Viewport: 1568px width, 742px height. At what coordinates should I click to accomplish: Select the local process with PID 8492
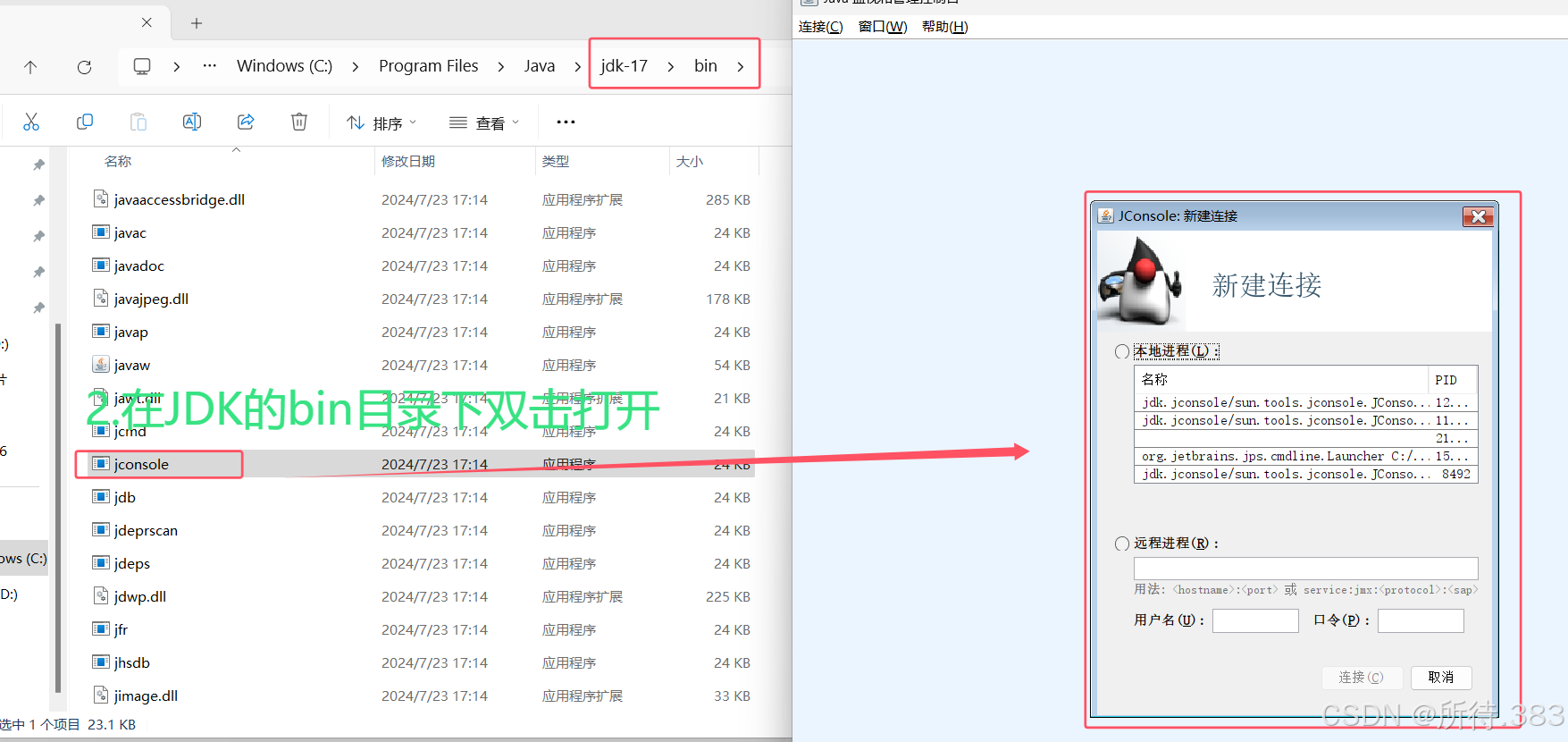pos(1305,474)
